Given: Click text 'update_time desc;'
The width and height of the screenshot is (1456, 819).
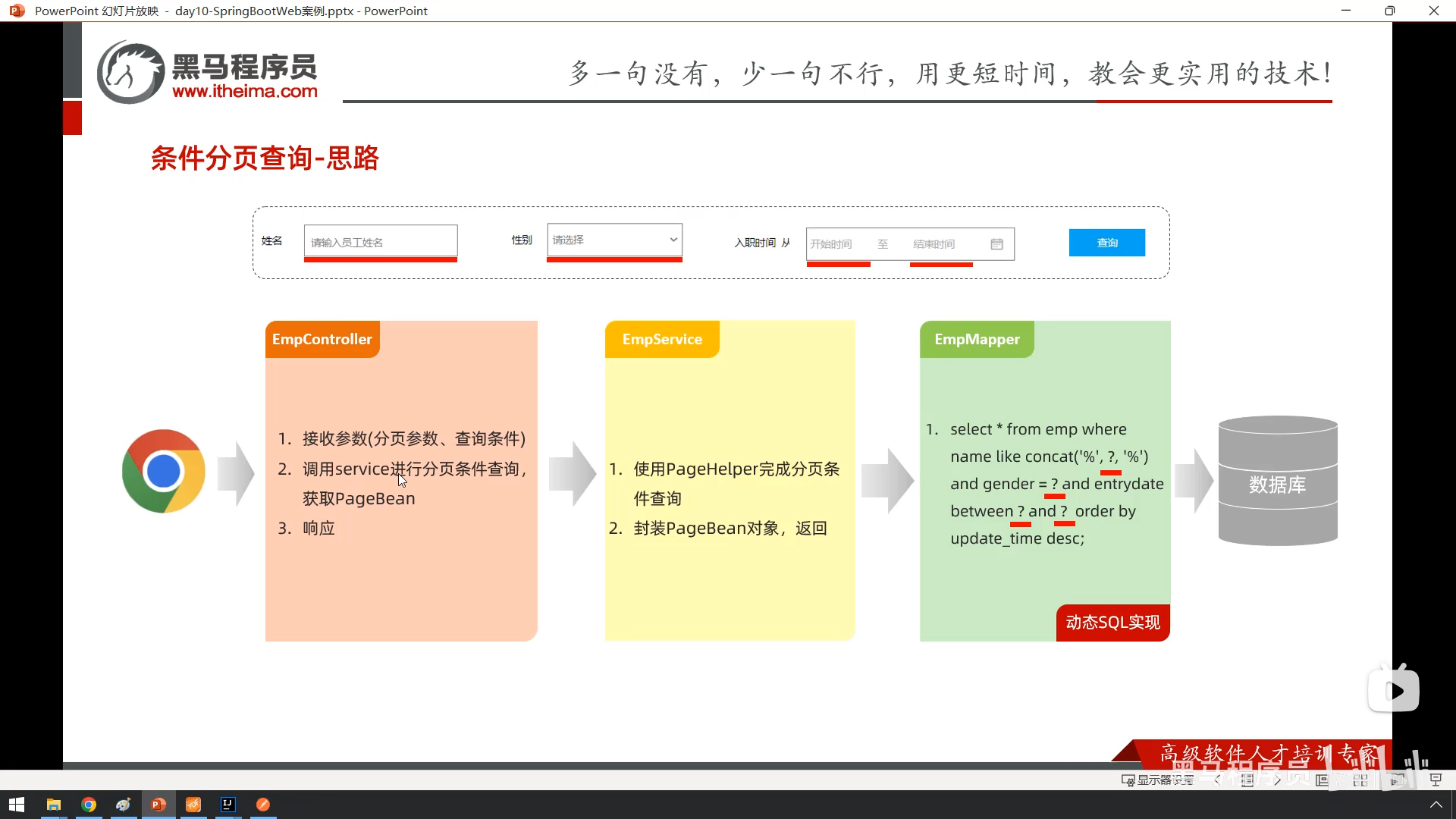Looking at the screenshot, I should pos(1017,538).
